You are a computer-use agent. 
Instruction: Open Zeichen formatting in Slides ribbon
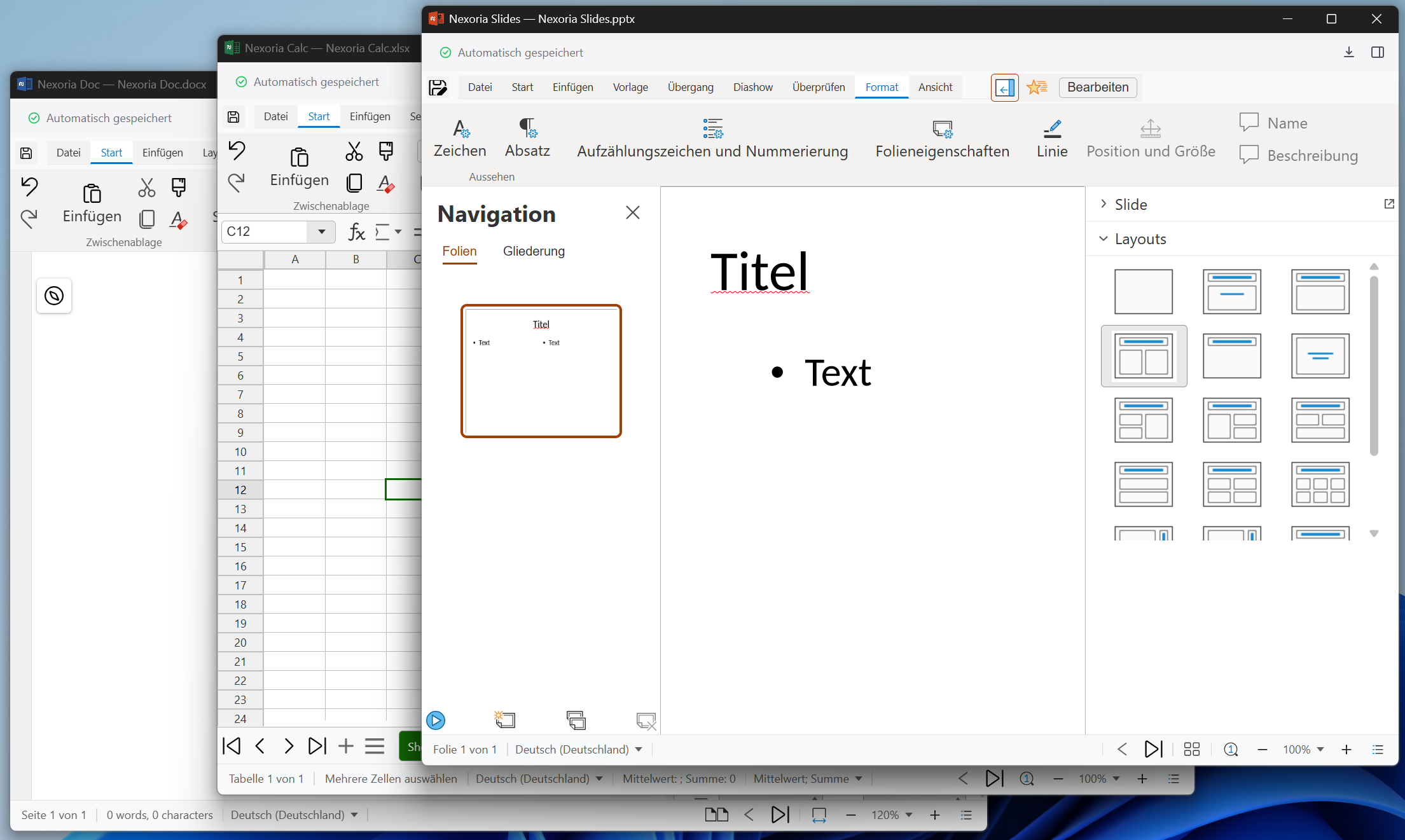(460, 138)
